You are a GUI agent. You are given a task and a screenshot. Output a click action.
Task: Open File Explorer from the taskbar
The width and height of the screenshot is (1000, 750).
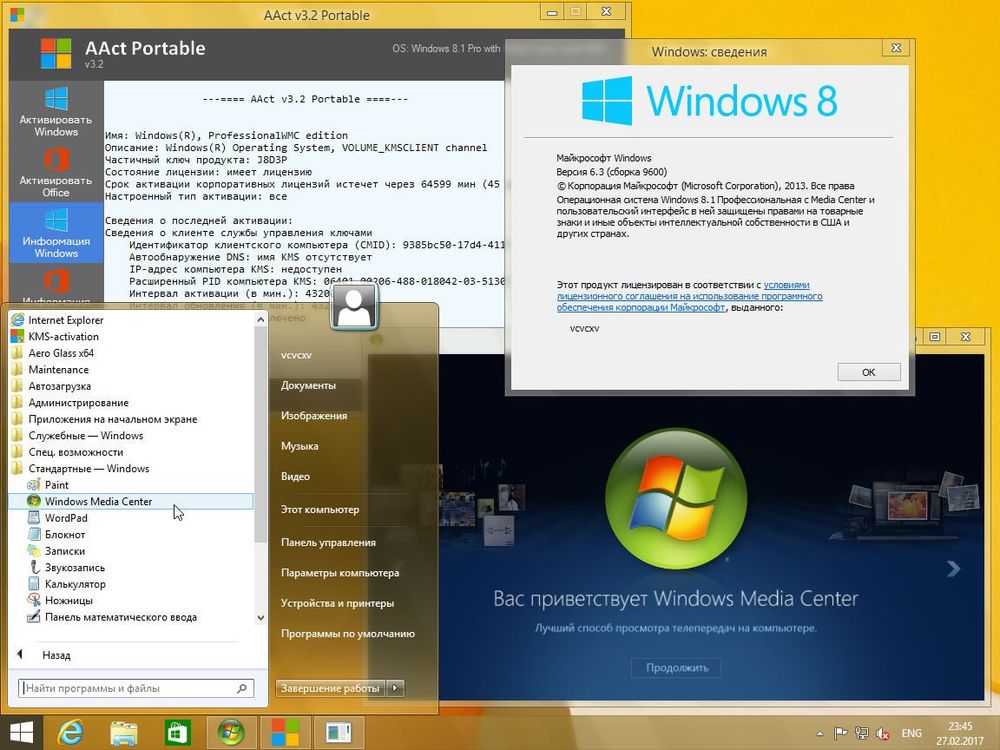pyautogui.click(x=124, y=732)
